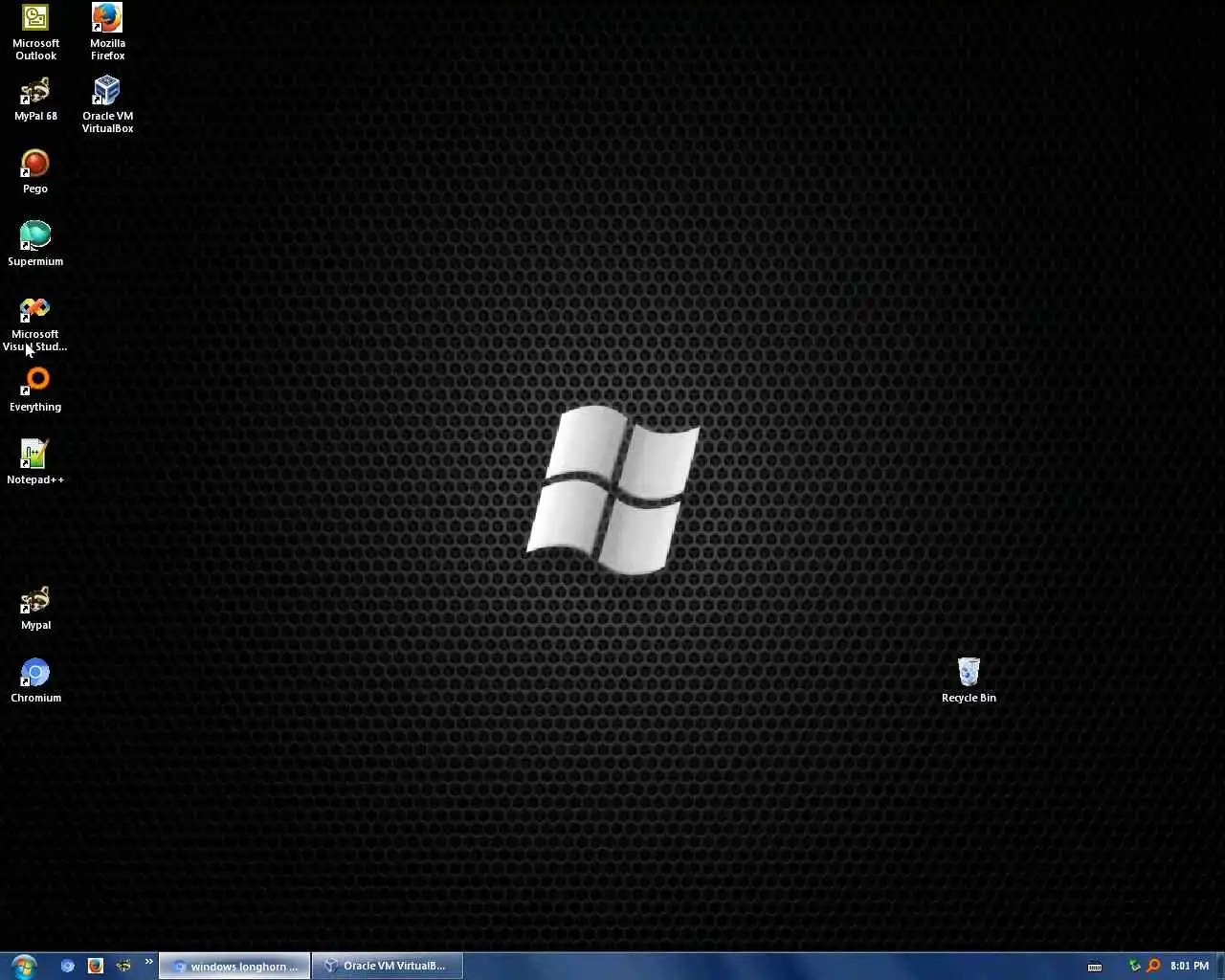
Task: Click the Show Desktop strip at taskbar end
Action: (x=1219, y=966)
